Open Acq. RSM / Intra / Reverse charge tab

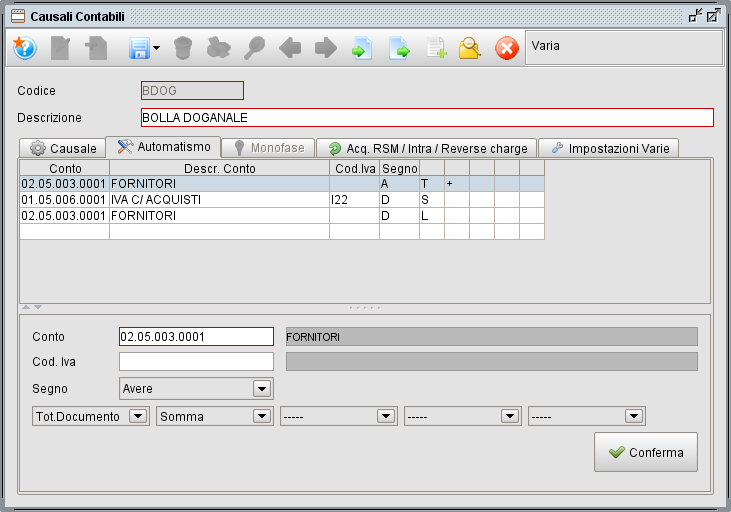pyautogui.click(x=427, y=148)
